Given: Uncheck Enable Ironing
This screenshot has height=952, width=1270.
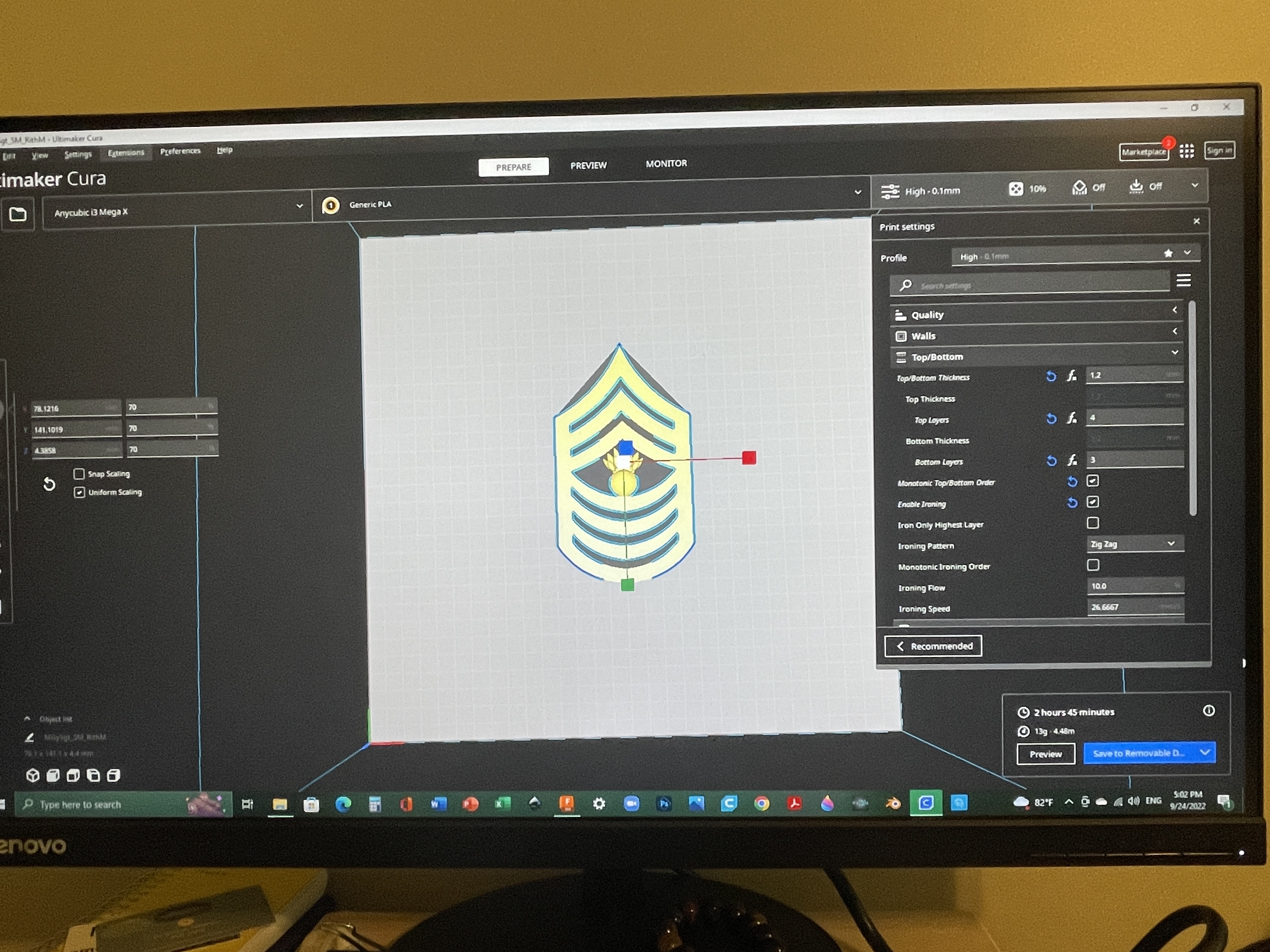Looking at the screenshot, I should tap(1093, 501).
